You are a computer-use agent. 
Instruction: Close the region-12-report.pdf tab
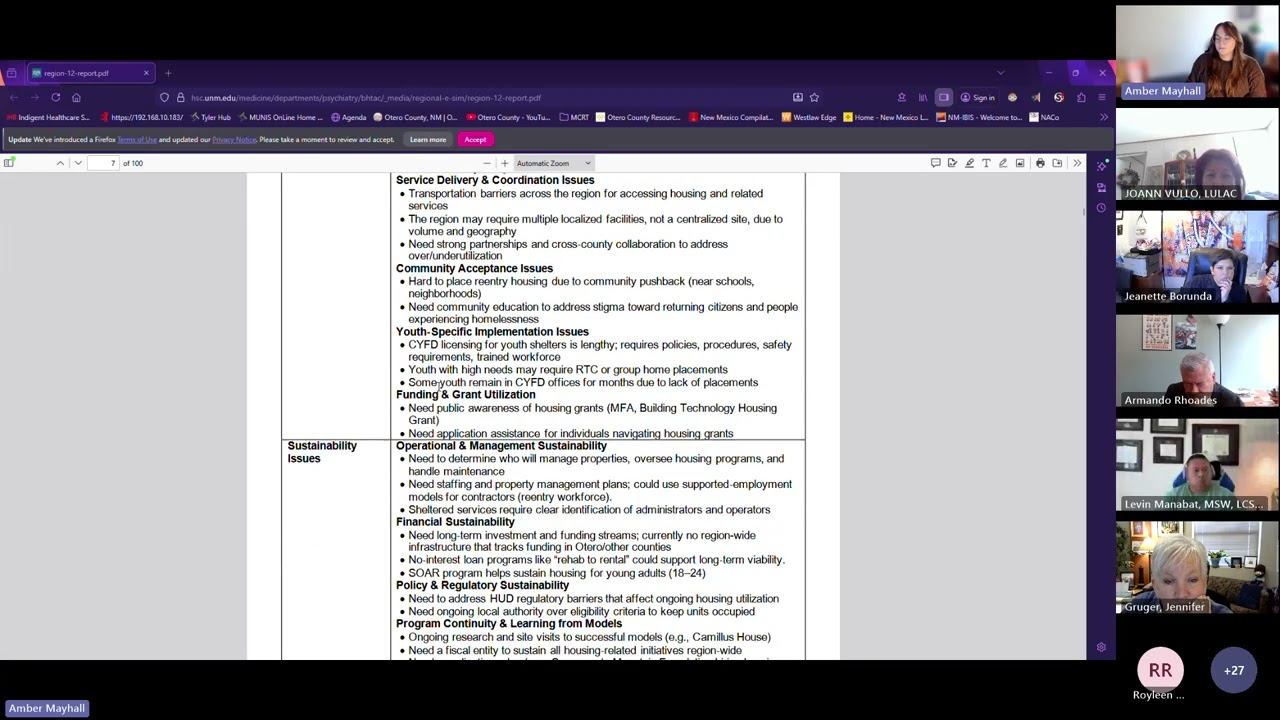(x=146, y=73)
